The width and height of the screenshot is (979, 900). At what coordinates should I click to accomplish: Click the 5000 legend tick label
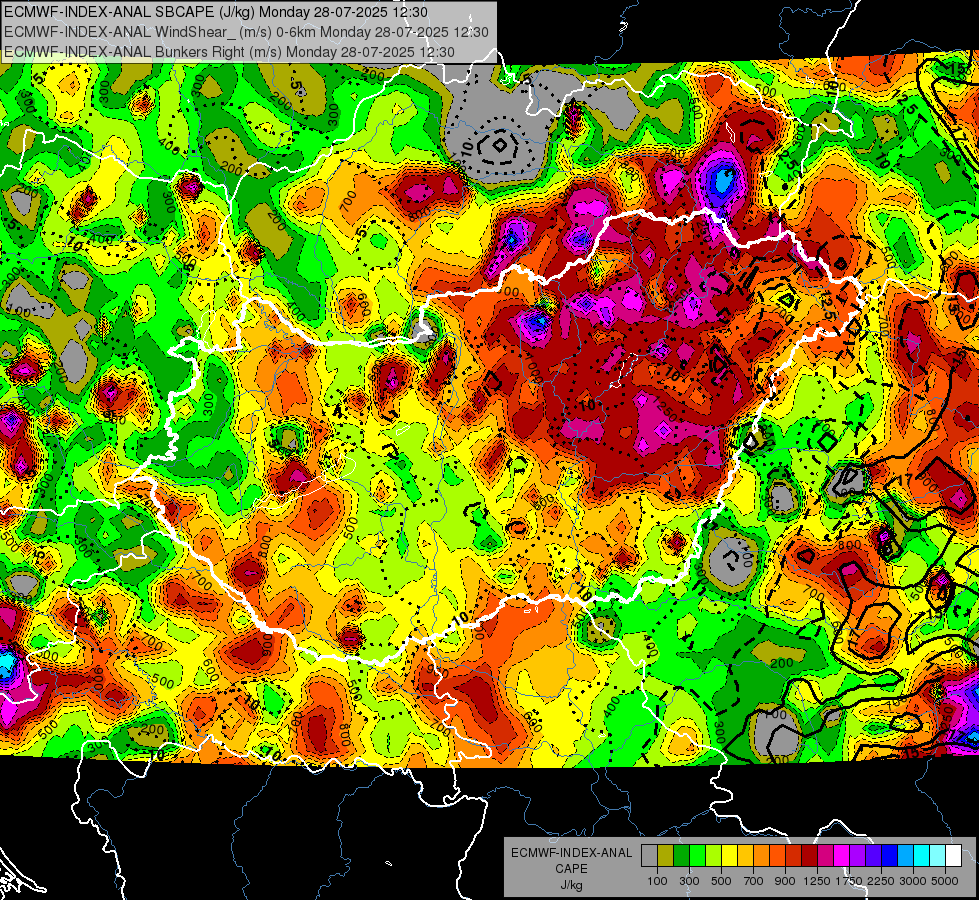coord(945,881)
